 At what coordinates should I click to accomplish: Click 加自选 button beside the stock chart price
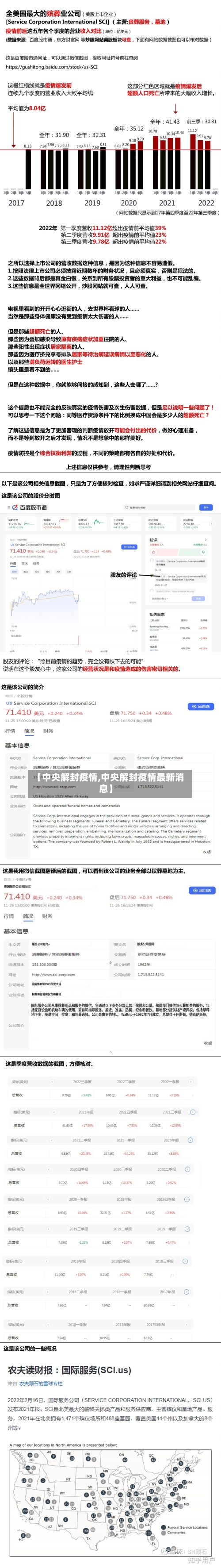pos(129,546)
